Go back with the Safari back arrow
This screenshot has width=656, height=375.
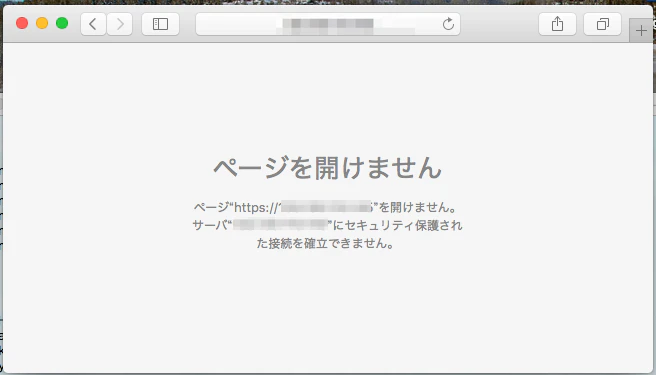click(93, 24)
